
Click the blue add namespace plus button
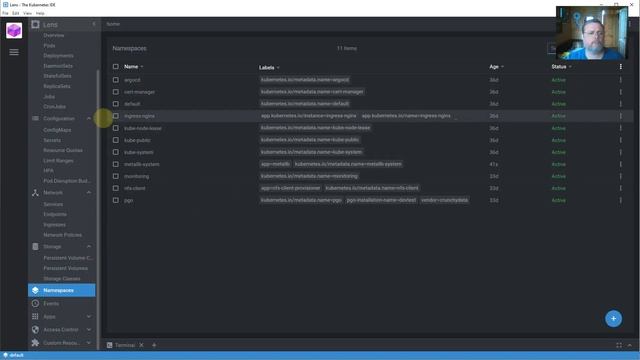pos(613,319)
